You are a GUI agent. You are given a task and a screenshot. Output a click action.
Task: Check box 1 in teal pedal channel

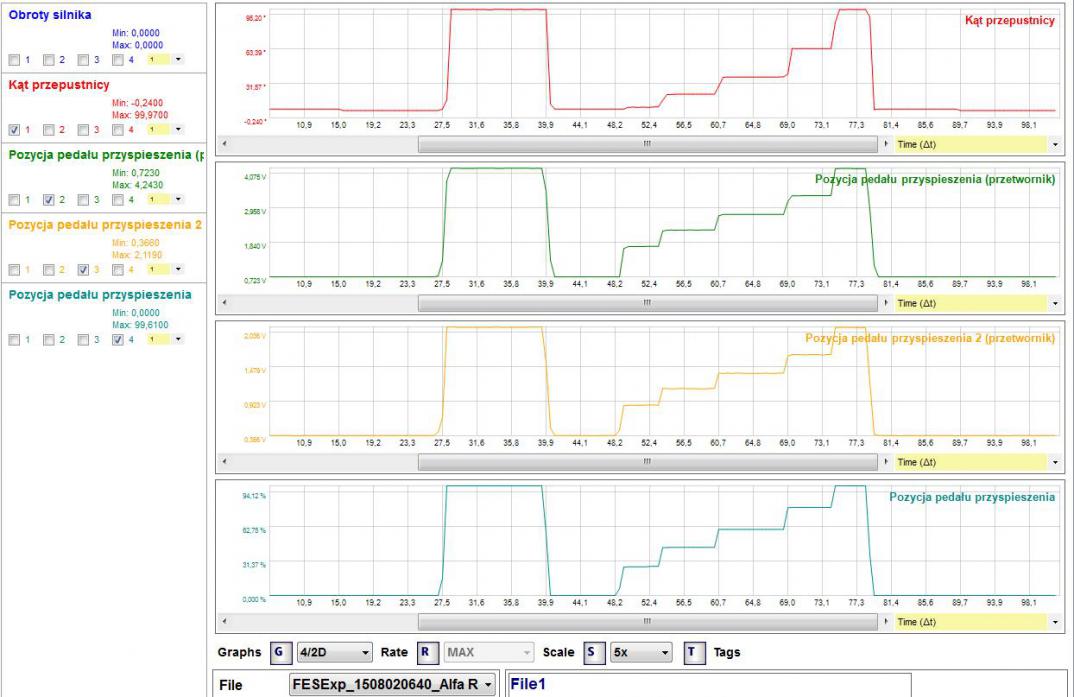(x=14, y=340)
